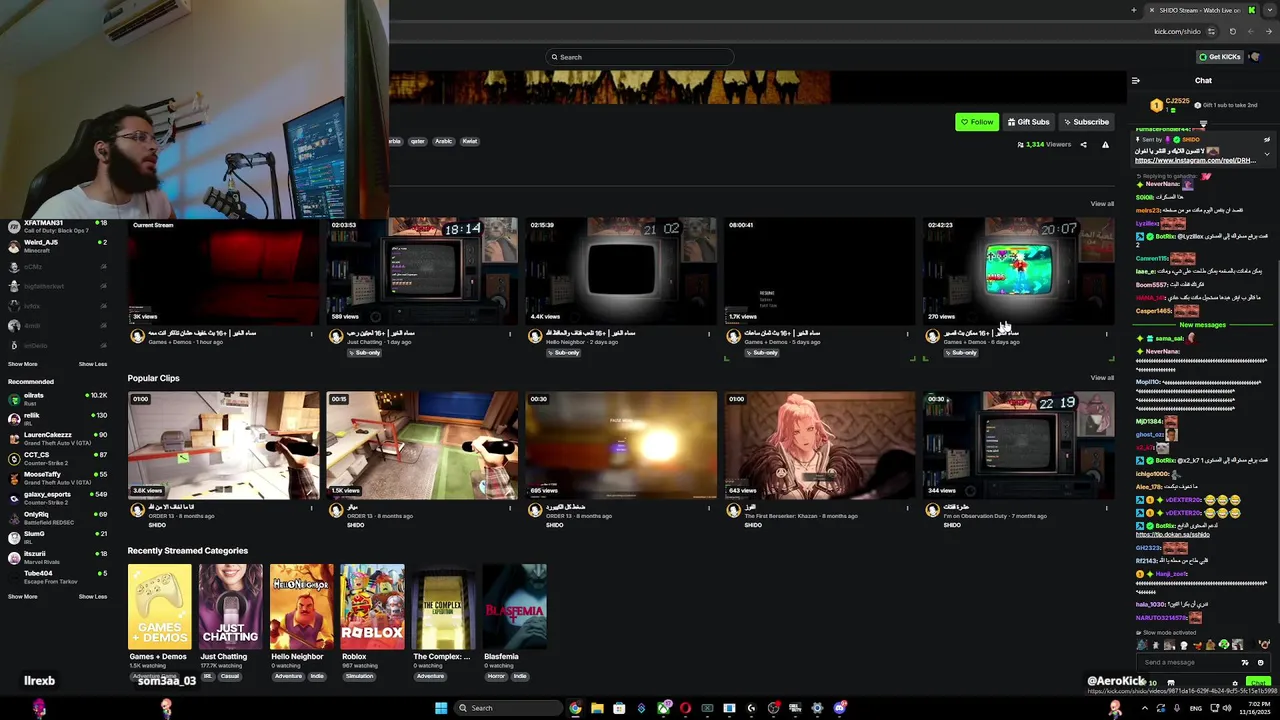Screen dimensions: 1280x720
Task: Open the Hello Neighbor category
Action: point(301,606)
